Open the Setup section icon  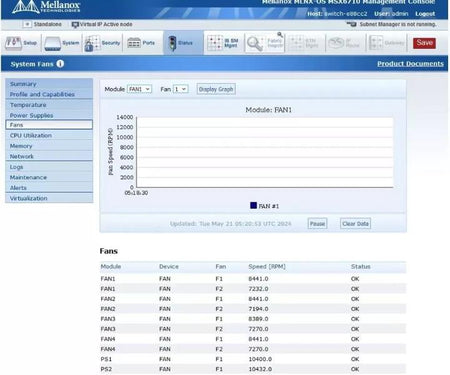coord(13,43)
